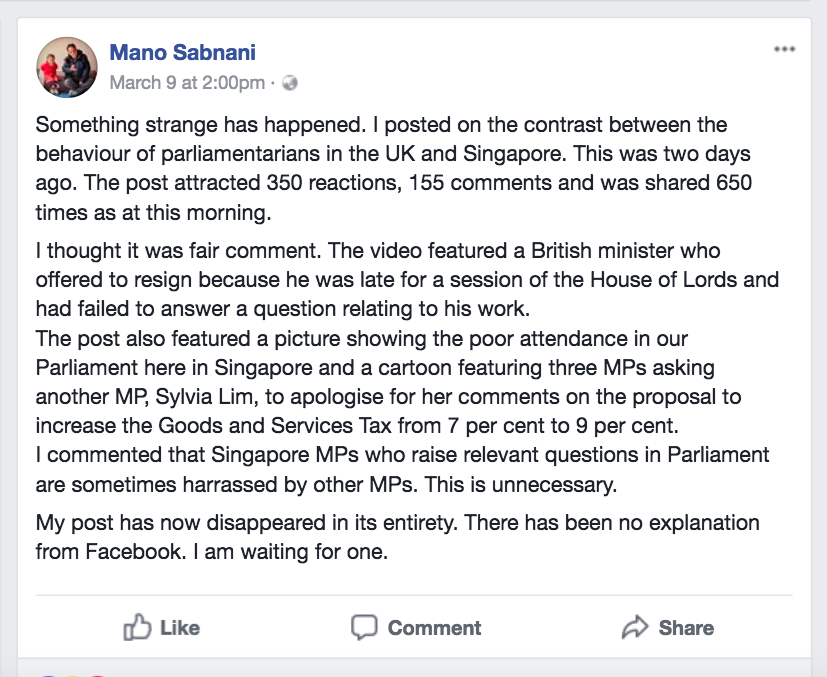Click the speech bubble Comment icon

click(x=364, y=627)
